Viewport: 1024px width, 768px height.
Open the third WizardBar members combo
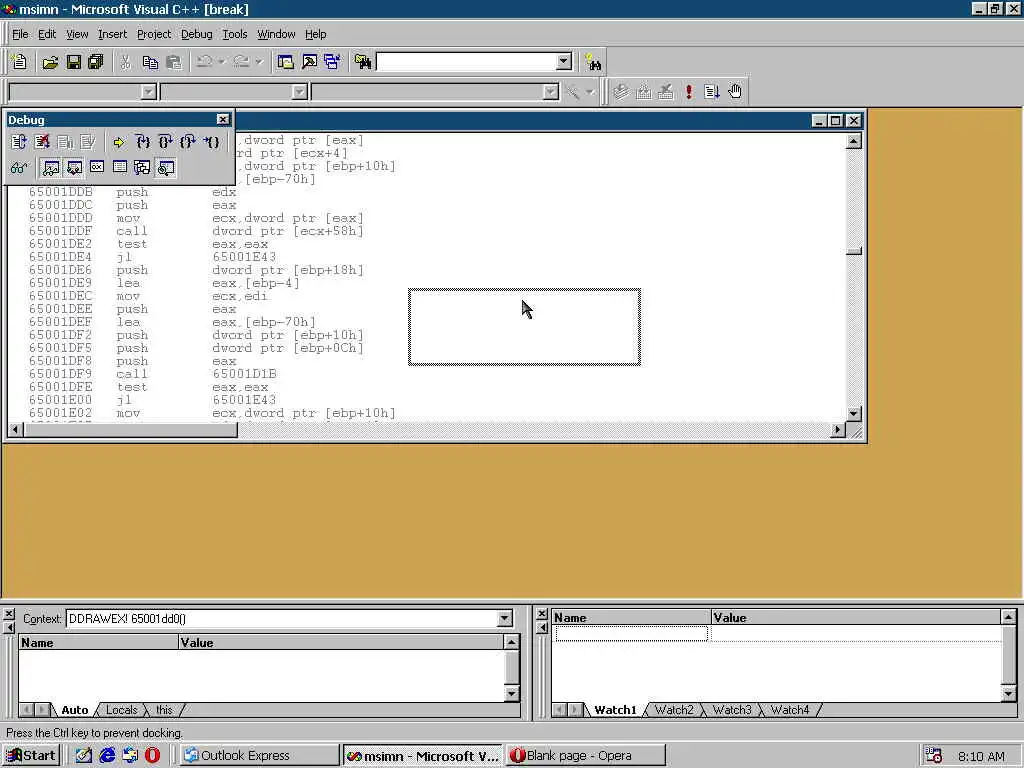435,92
